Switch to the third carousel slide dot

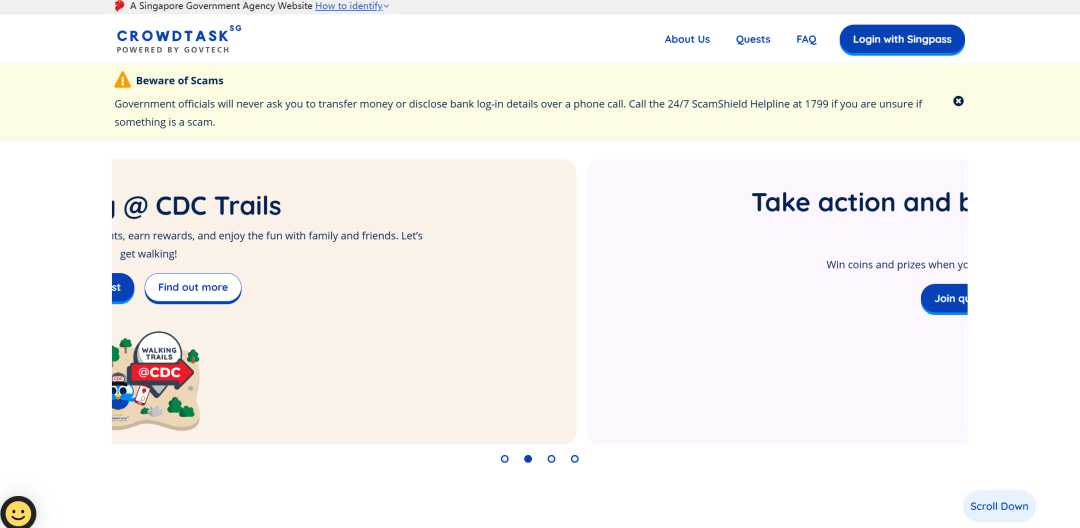coord(551,459)
